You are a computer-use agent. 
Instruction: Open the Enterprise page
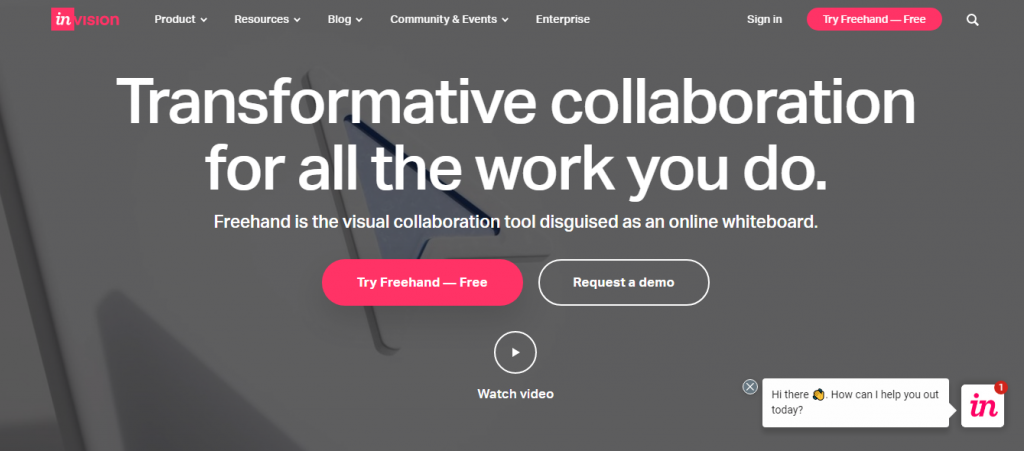[563, 20]
